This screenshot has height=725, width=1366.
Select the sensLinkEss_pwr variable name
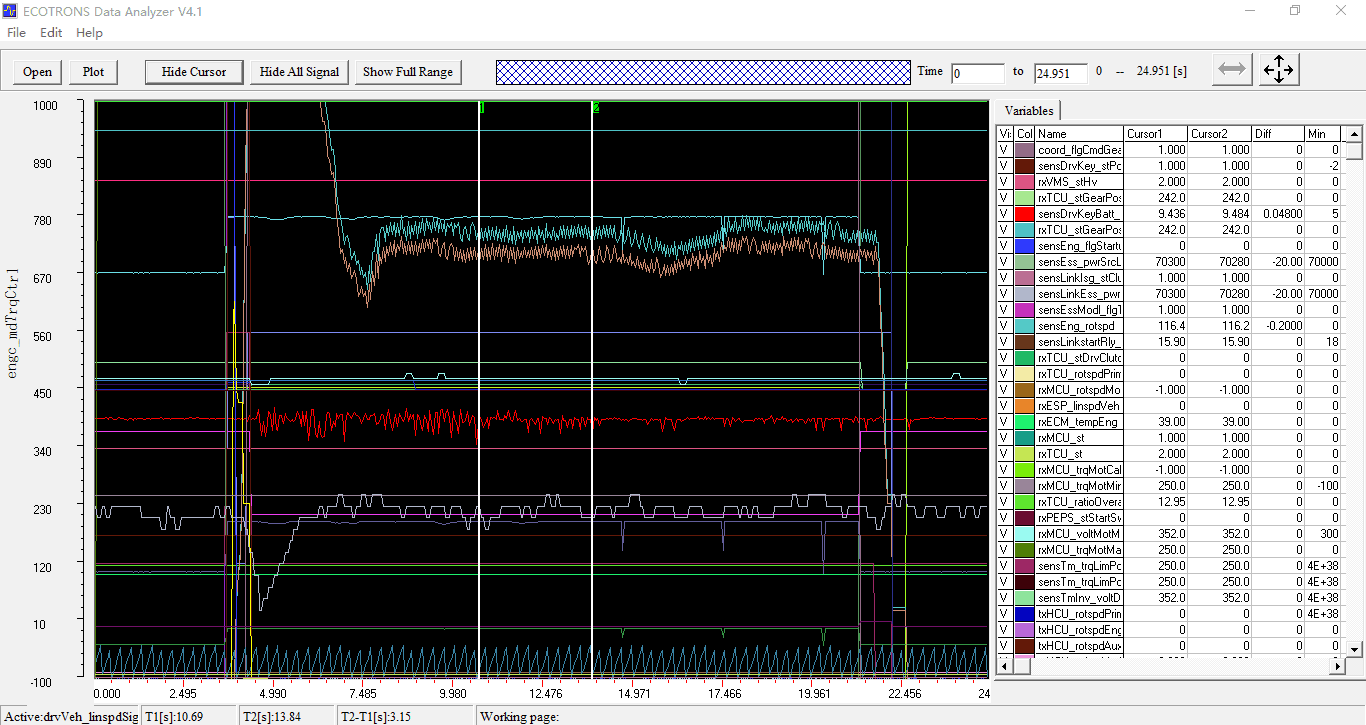1080,294
